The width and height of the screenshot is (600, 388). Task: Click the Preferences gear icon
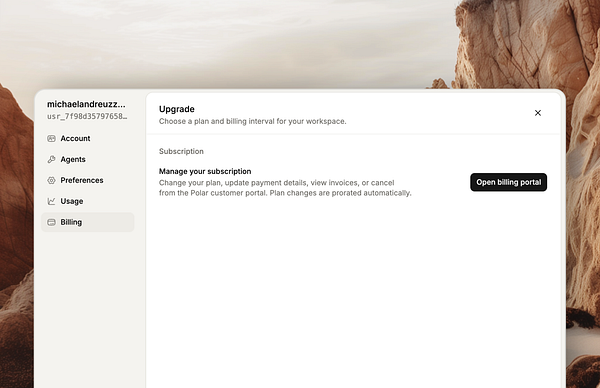coord(51,180)
